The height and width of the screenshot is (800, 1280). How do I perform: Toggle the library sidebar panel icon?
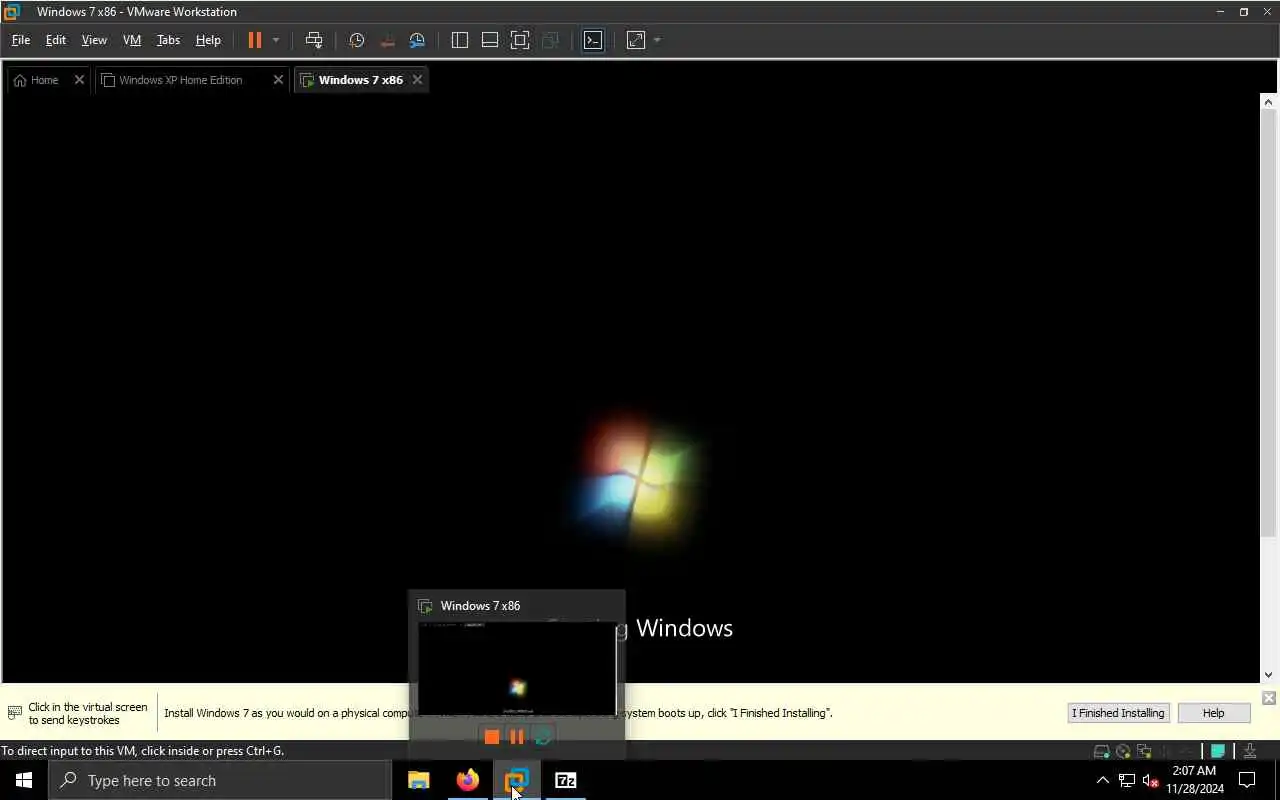coord(460,40)
